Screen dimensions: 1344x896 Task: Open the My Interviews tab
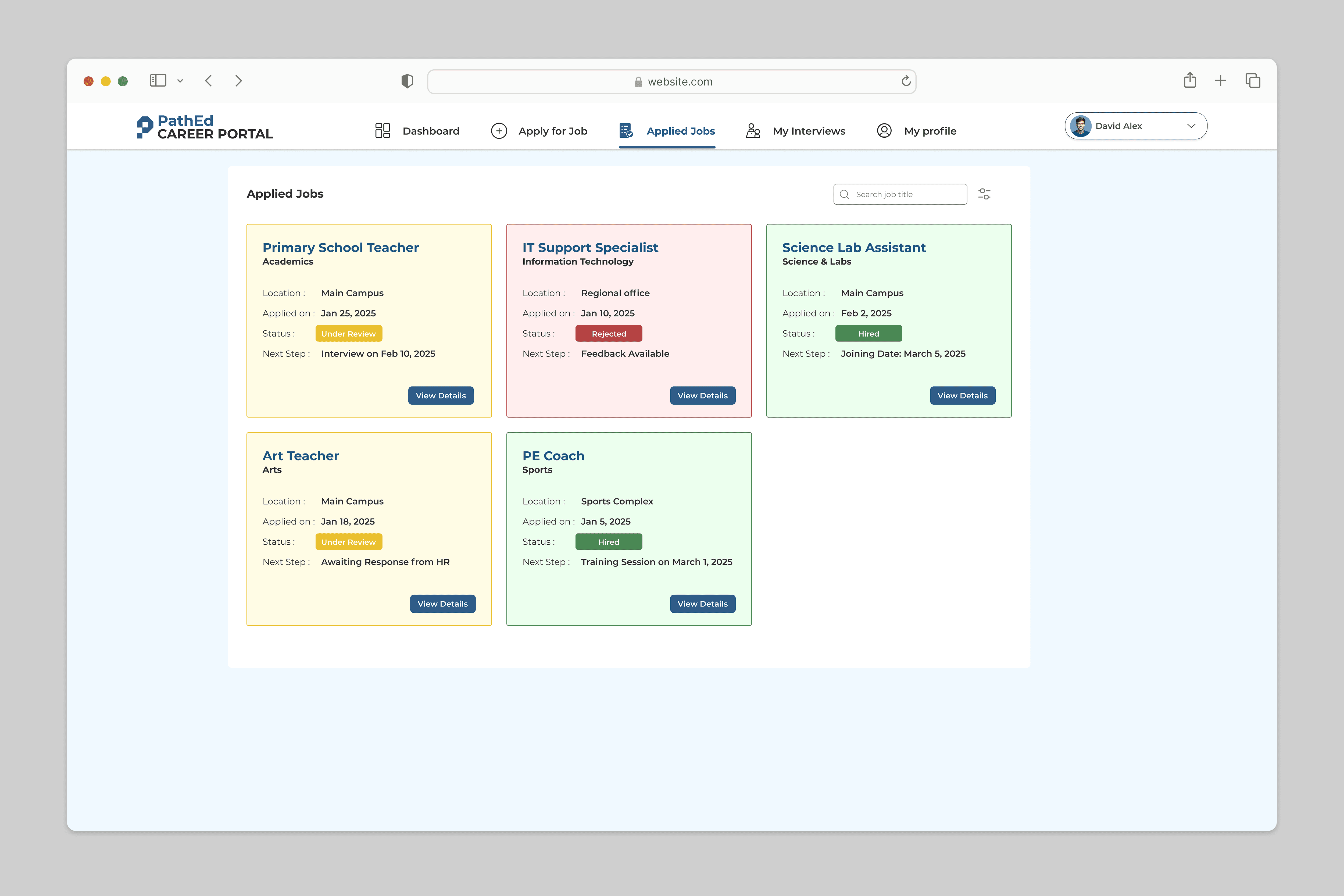click(808, 131)
